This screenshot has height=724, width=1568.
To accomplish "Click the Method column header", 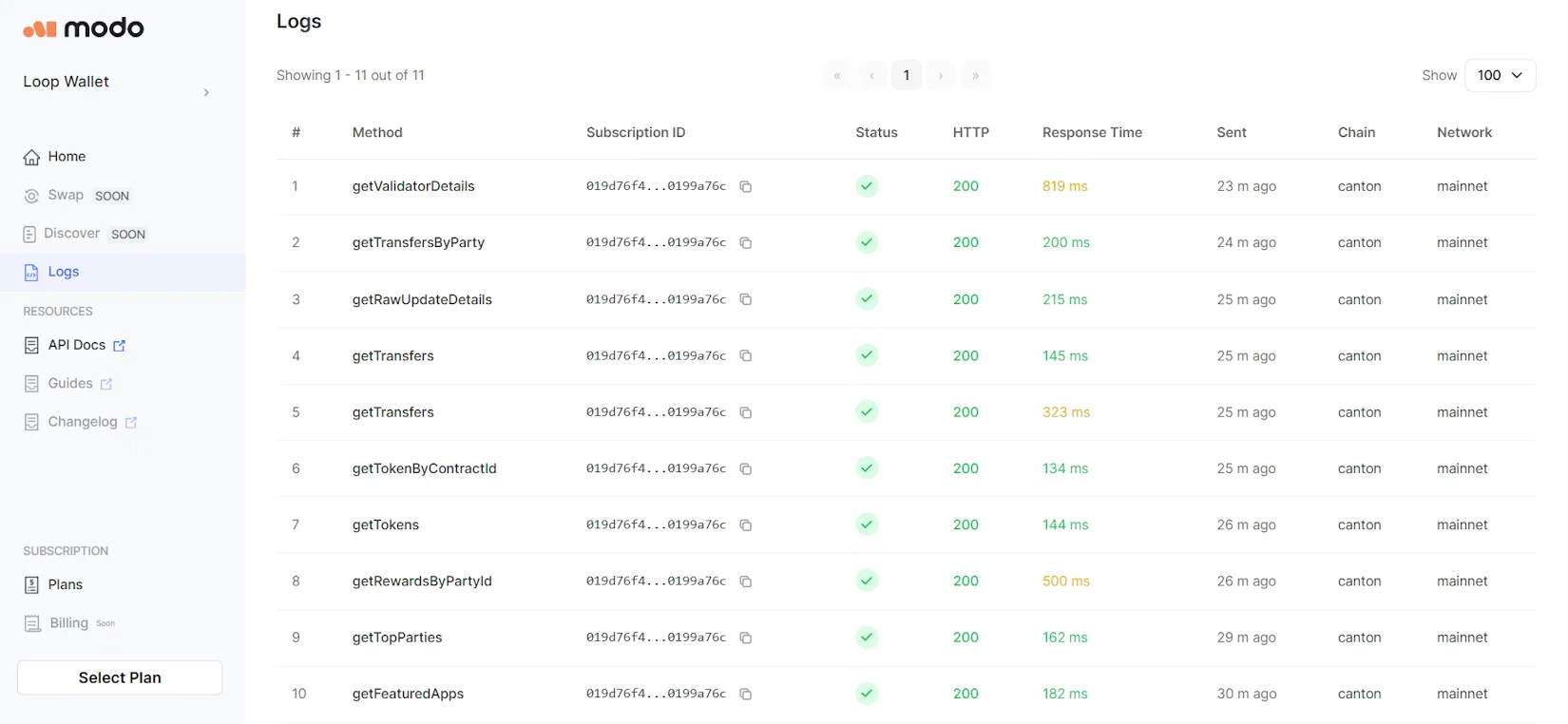I will pyautogui.click(x=377, y=132).
